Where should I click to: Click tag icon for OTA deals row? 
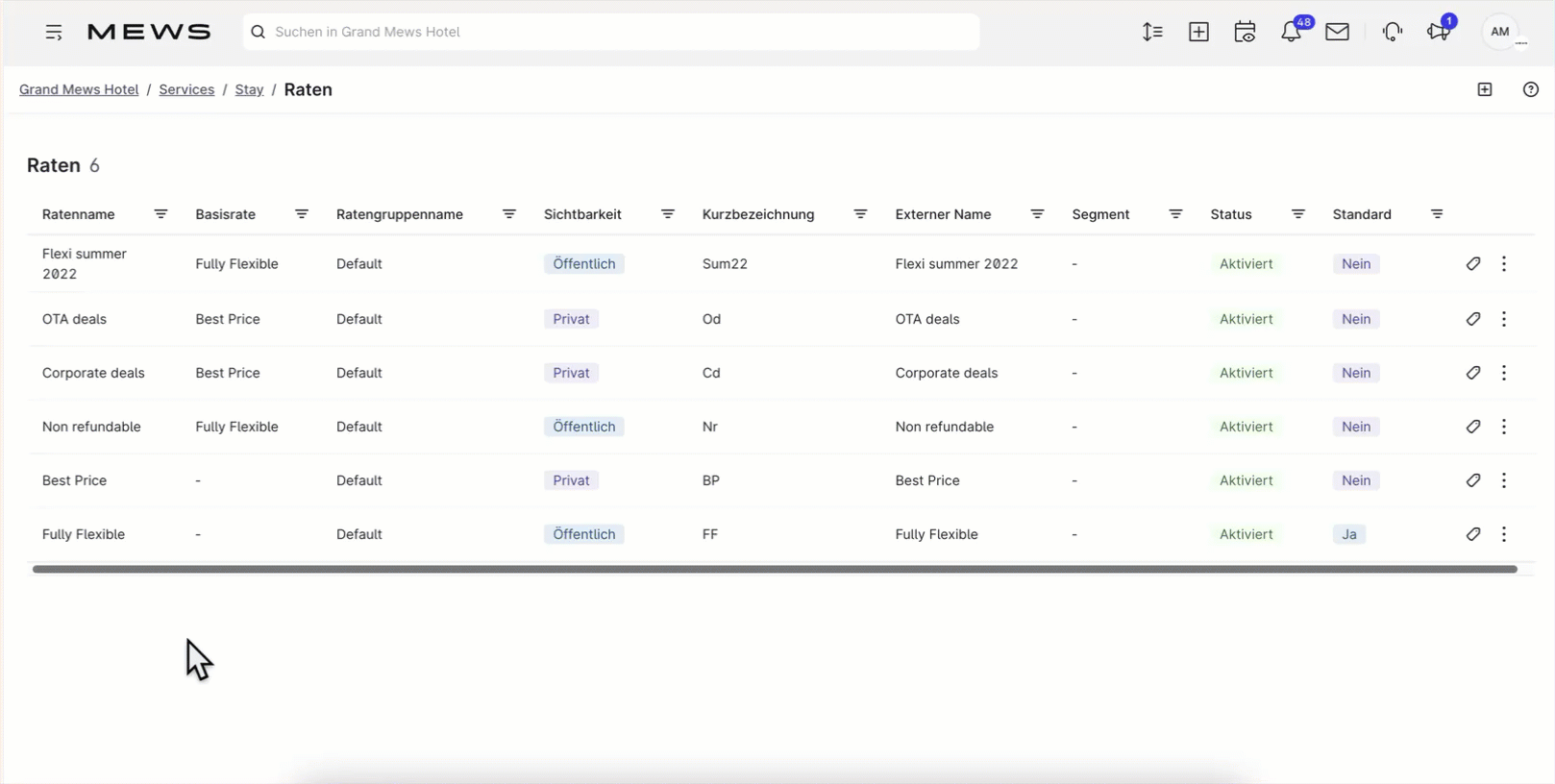coord(1472,319)
